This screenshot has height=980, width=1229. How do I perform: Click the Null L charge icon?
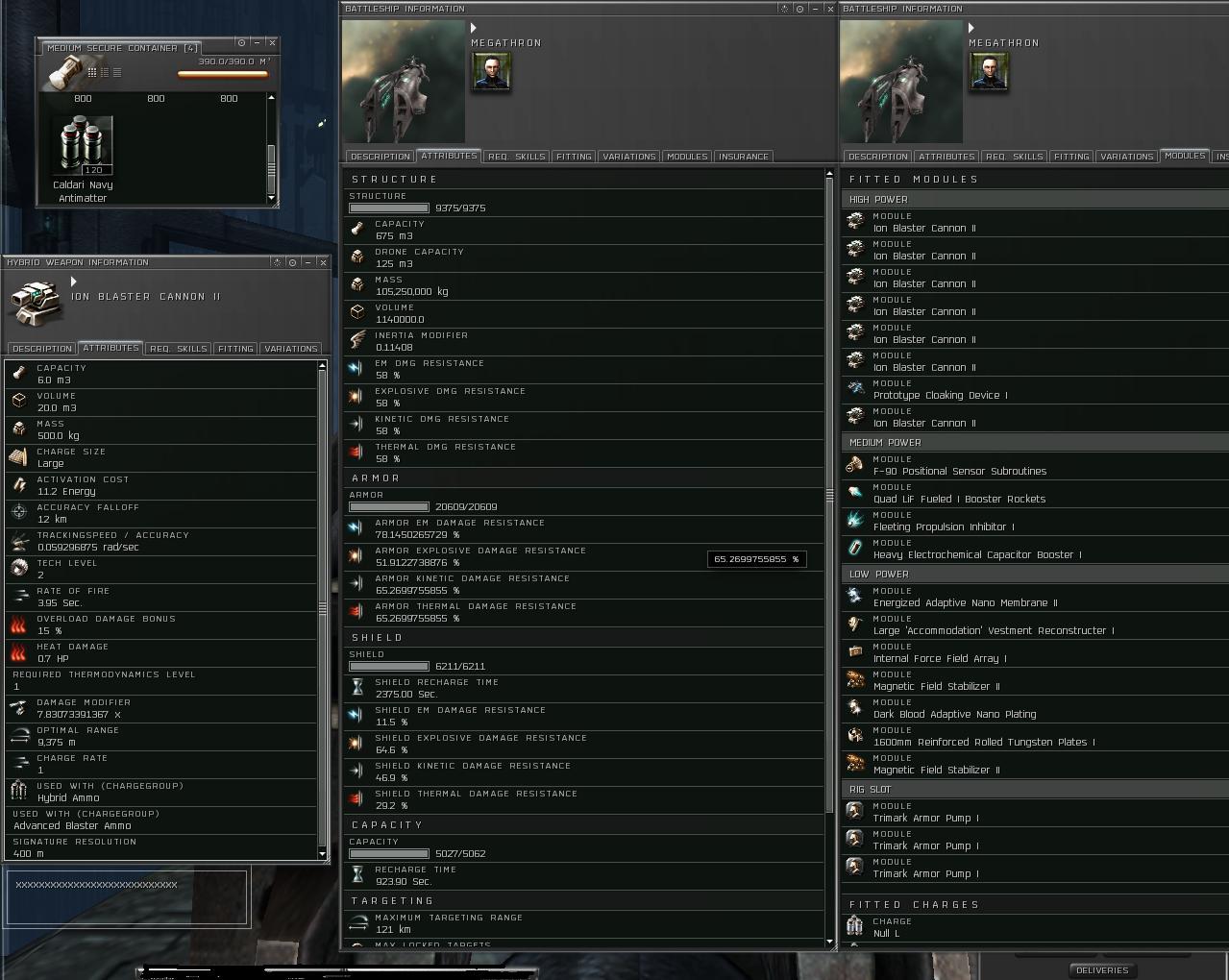point(855,926)
